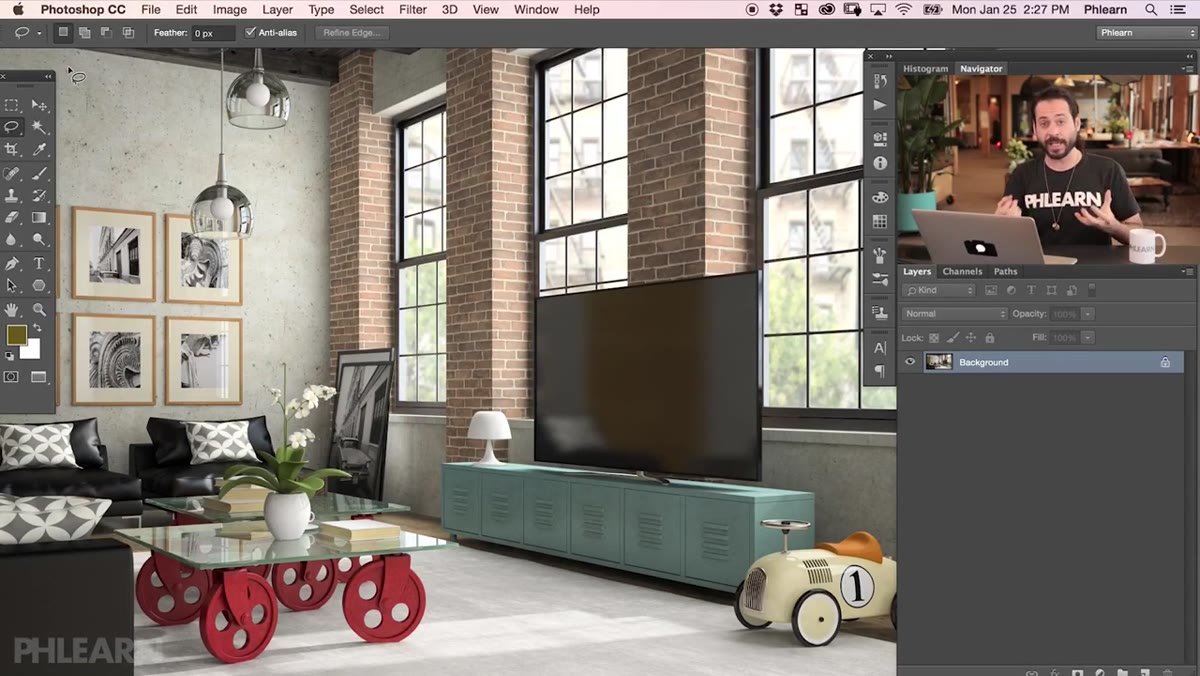Select the Blur tool
Viewport: 1200px width, 676px height.
(12, 239)
